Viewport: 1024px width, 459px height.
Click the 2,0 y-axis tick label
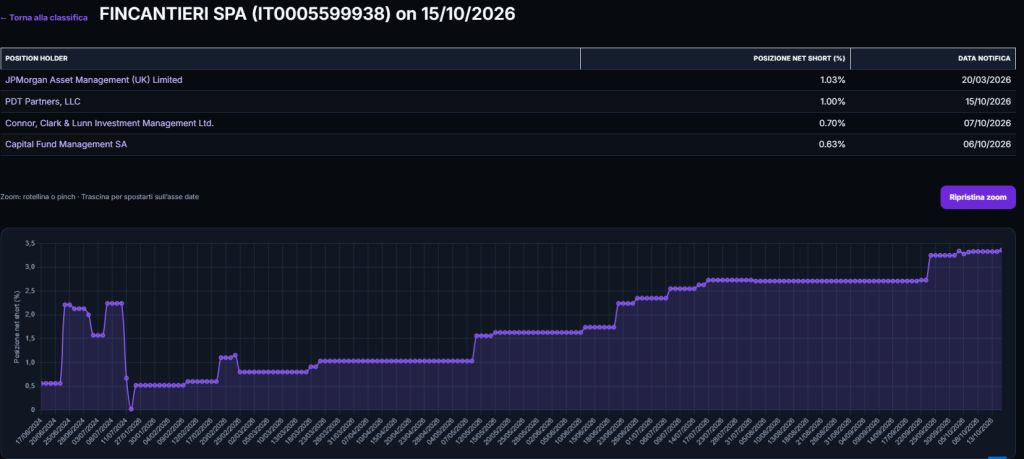(x=29, y=315)
